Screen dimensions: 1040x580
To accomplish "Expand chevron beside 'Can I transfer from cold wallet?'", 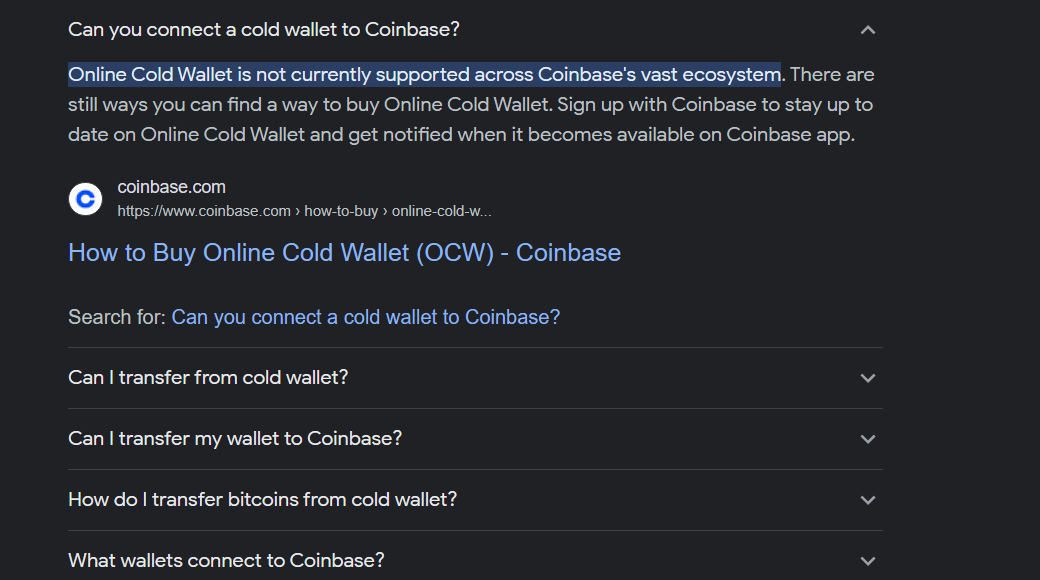I will click(x=868, y=378).
